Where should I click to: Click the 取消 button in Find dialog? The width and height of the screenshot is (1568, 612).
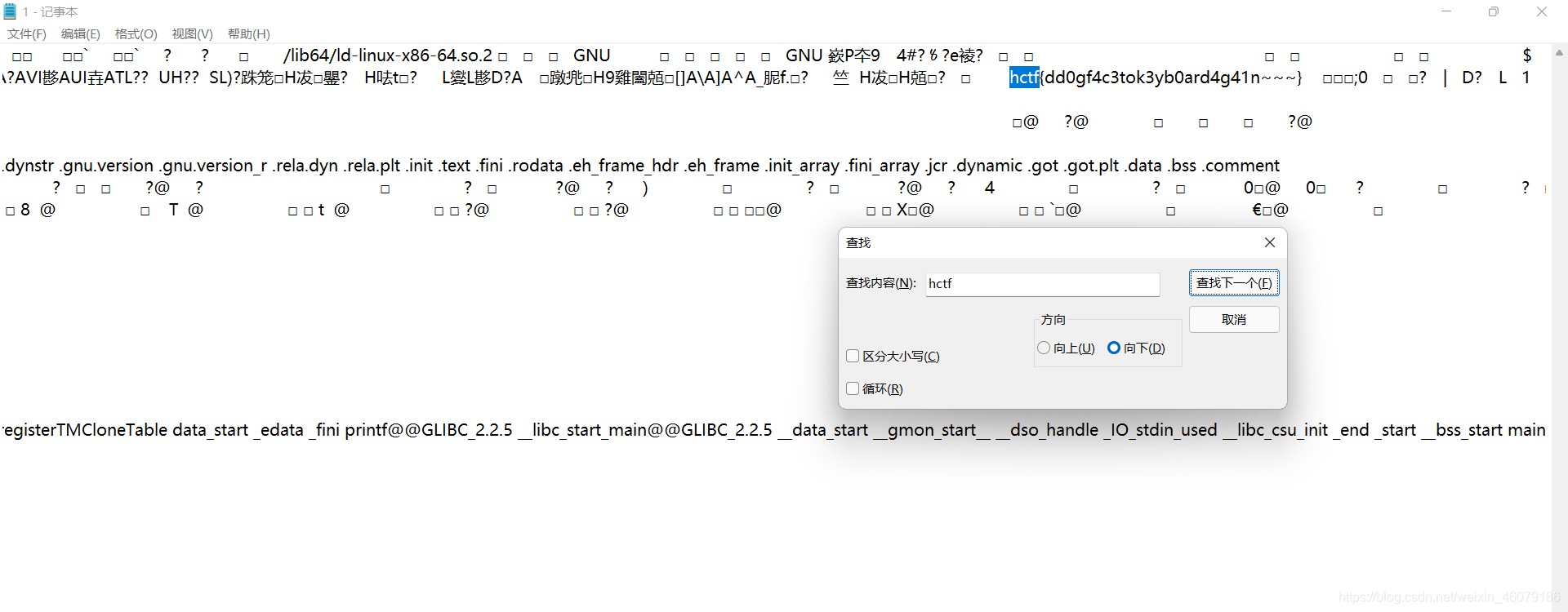click(x=1234, y=320)
